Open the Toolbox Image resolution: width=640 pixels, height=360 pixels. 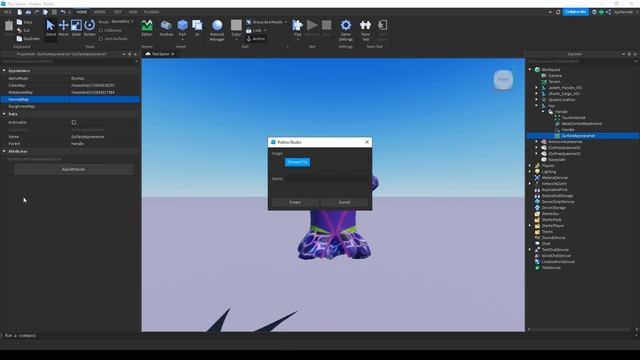[x=166, y=28]
